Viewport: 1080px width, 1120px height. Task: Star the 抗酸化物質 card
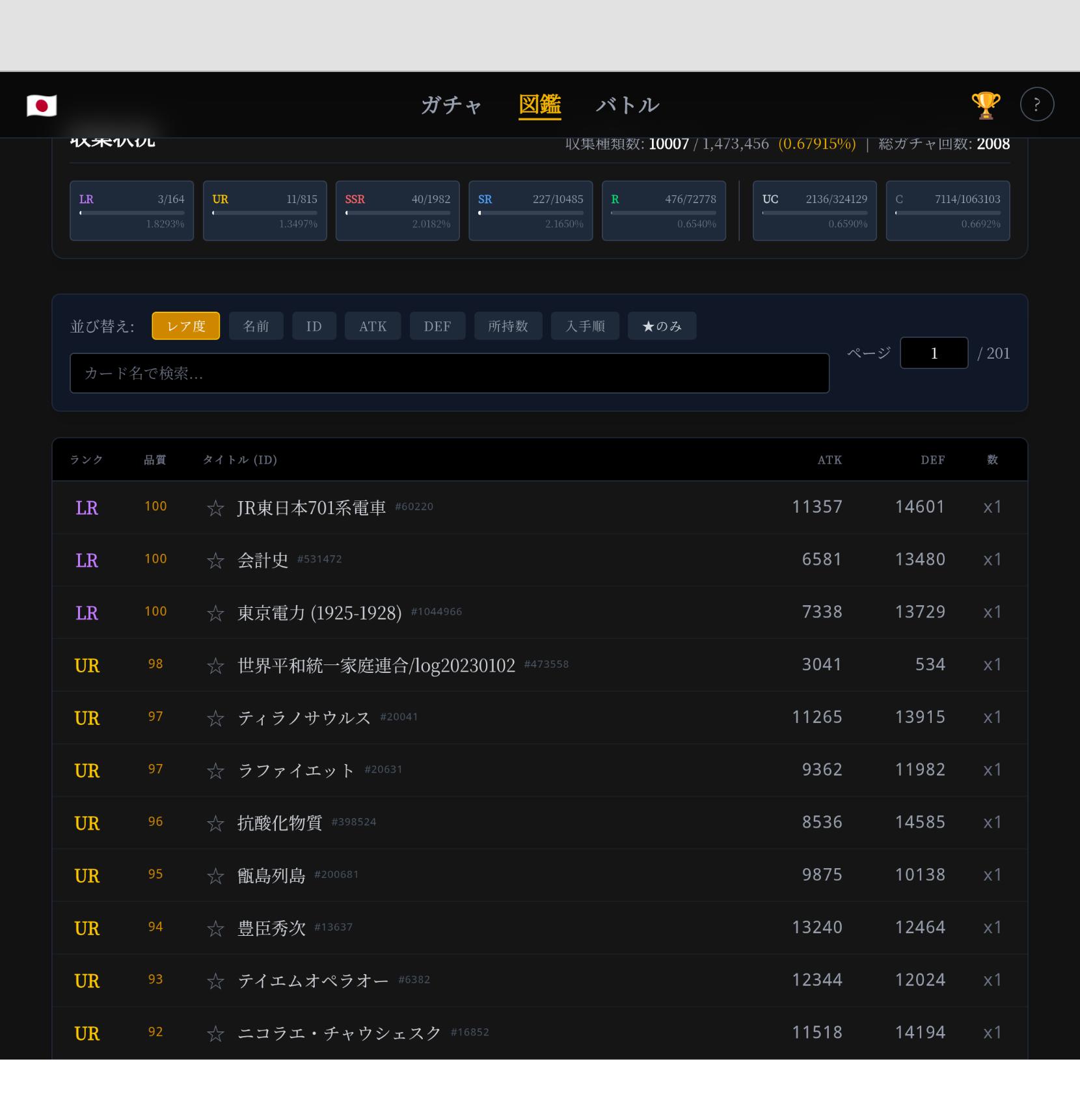coord(215,824)
